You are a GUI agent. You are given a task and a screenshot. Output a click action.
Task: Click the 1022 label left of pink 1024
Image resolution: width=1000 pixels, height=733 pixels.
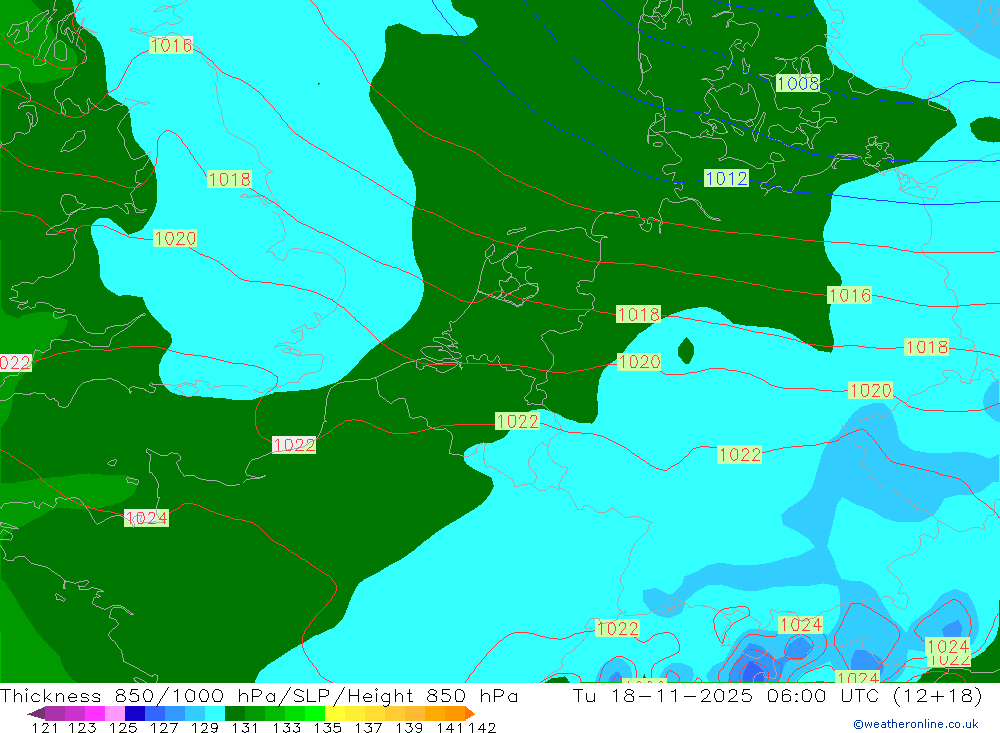[294, 445]
